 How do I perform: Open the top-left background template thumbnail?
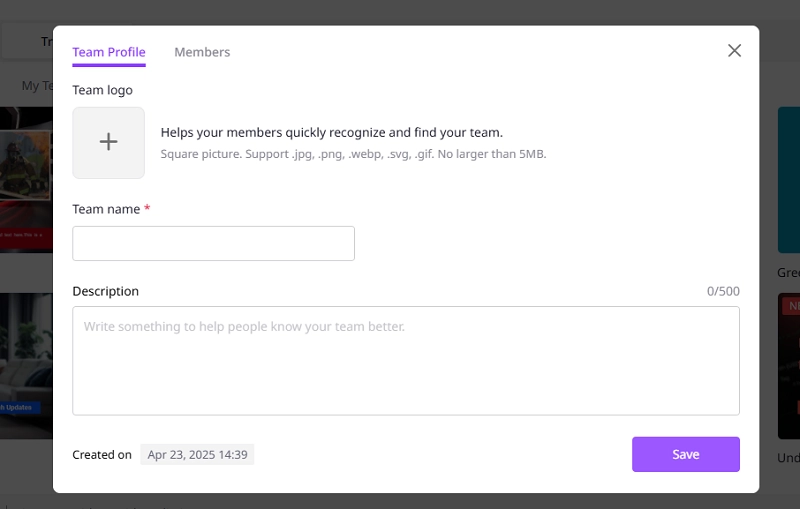coord(25,180)
